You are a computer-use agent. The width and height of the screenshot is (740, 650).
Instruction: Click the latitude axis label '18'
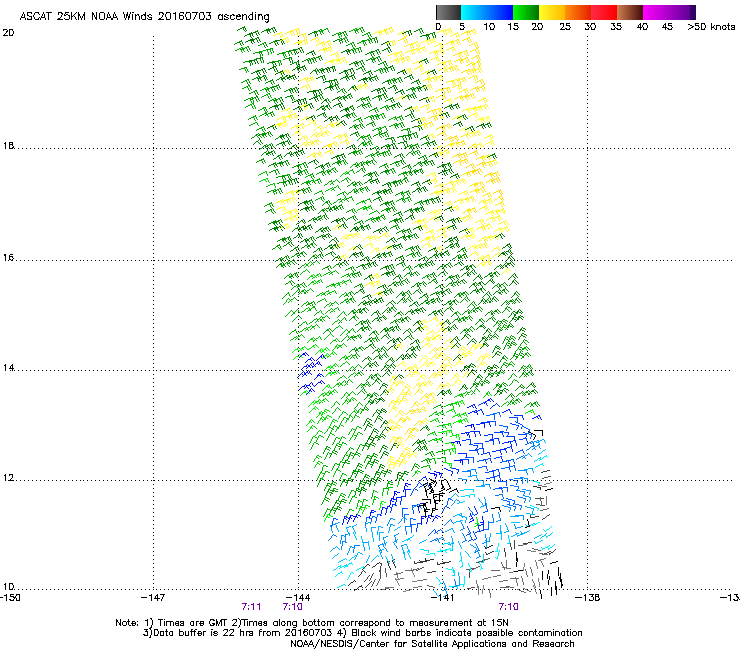[x=8, y=146]
